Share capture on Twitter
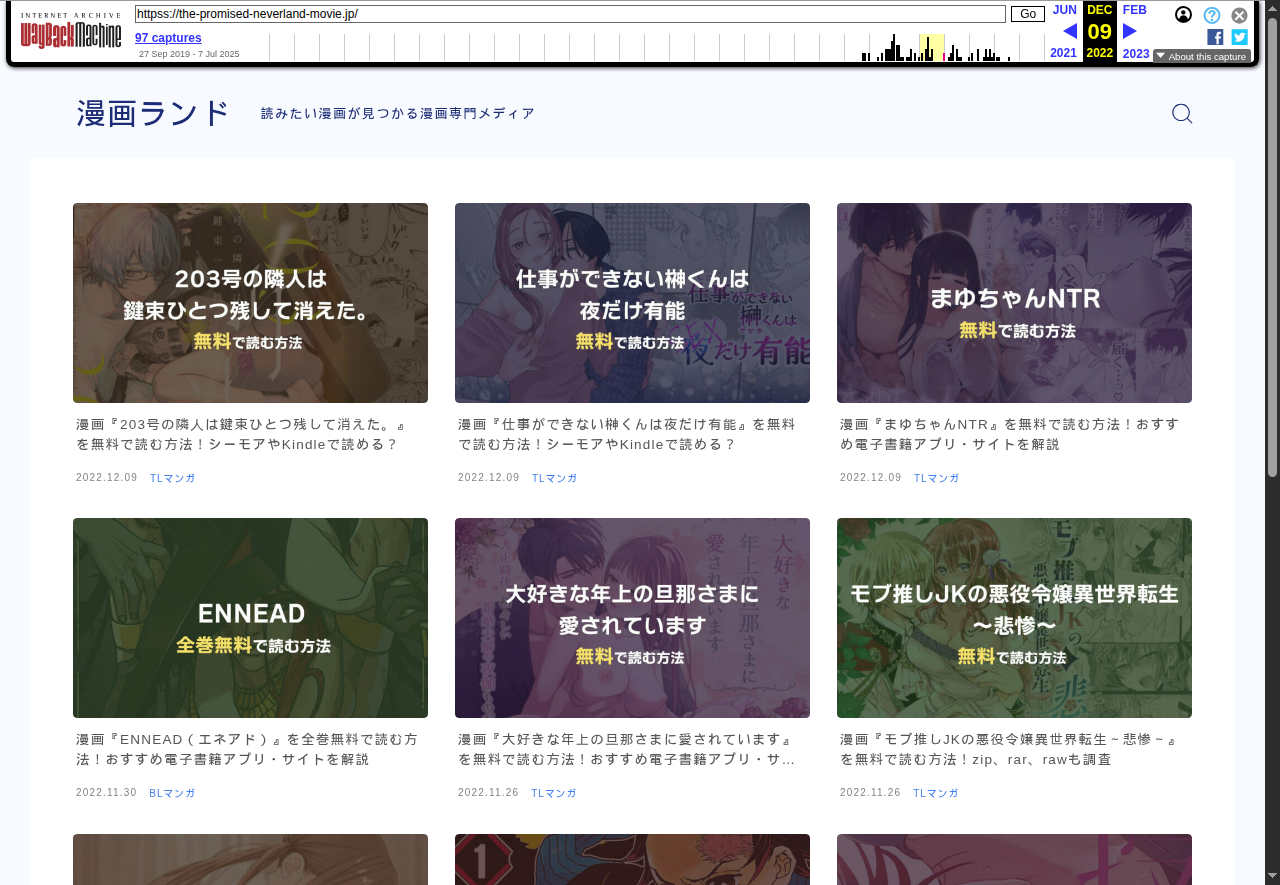 (x=1239, y=37)
